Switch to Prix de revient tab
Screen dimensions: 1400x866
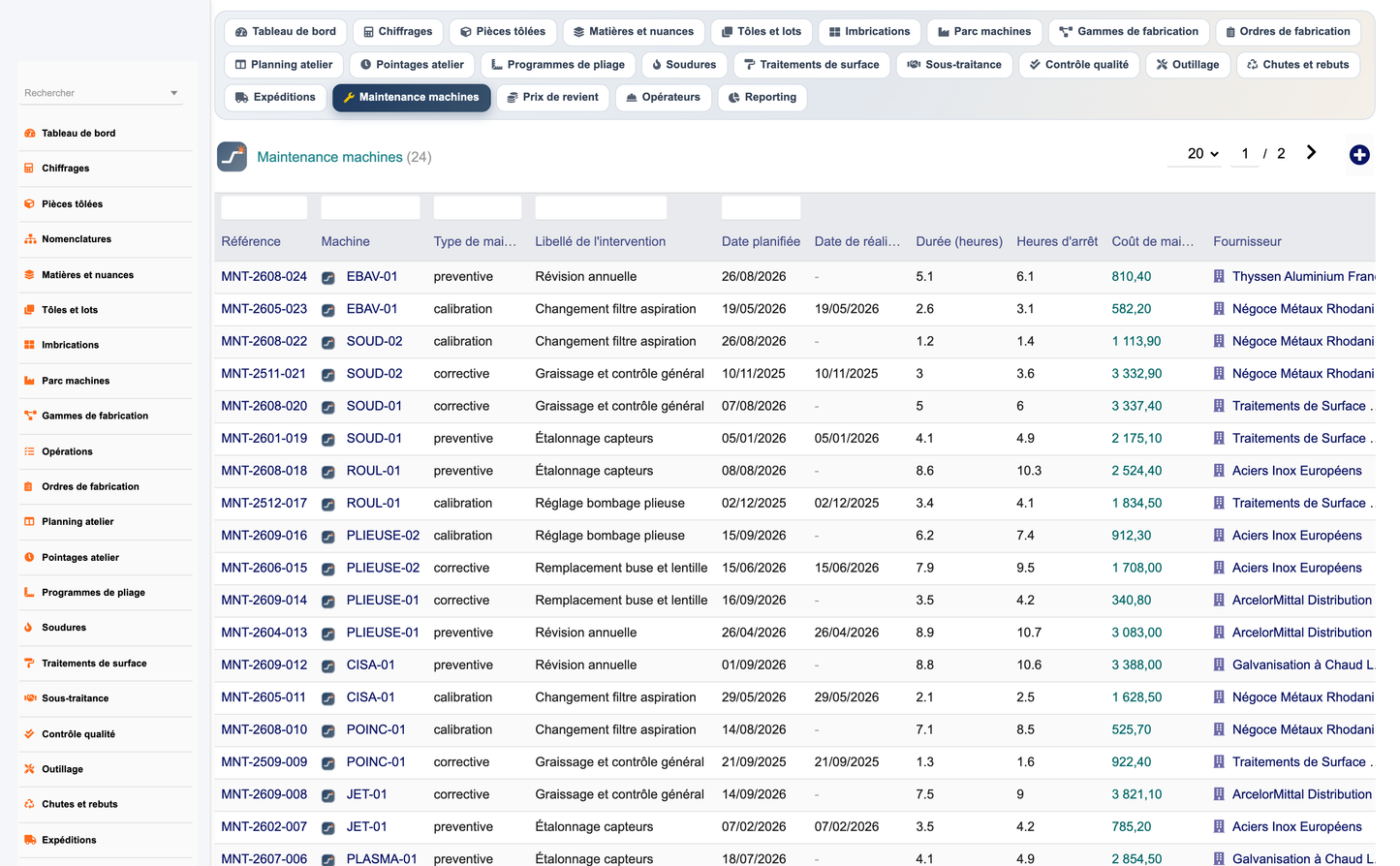click(553, 98)
